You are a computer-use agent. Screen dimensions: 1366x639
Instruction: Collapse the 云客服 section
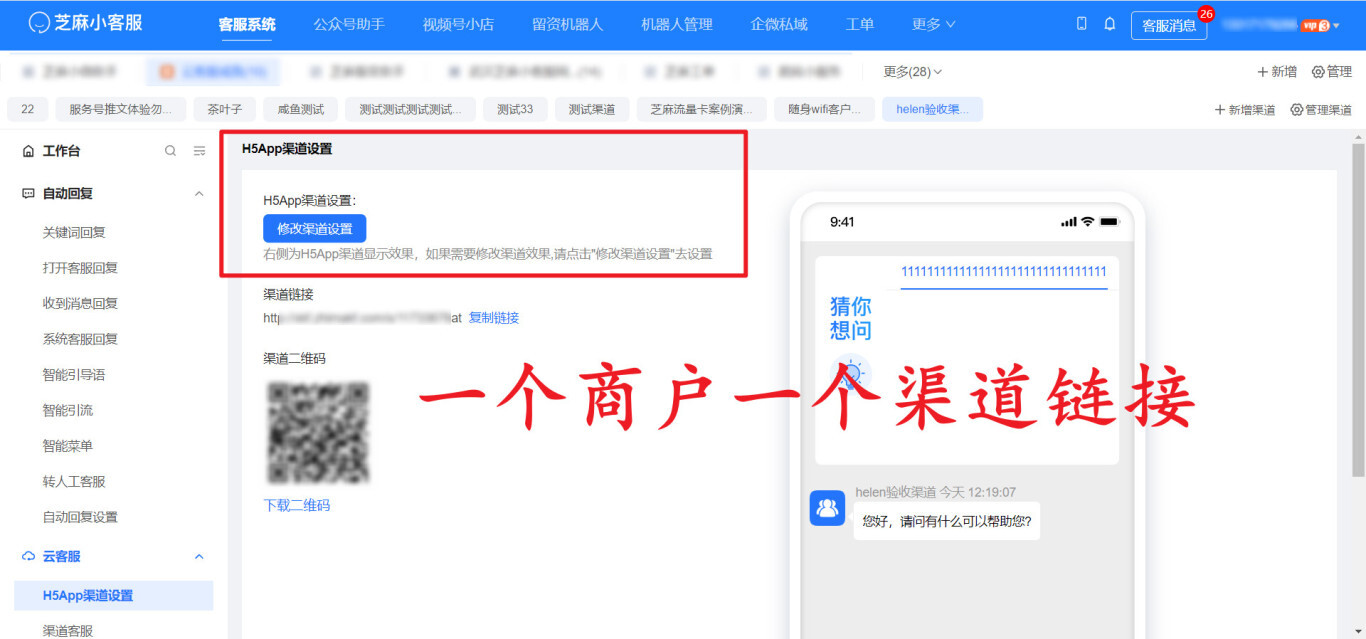click(x=199, y=556)
